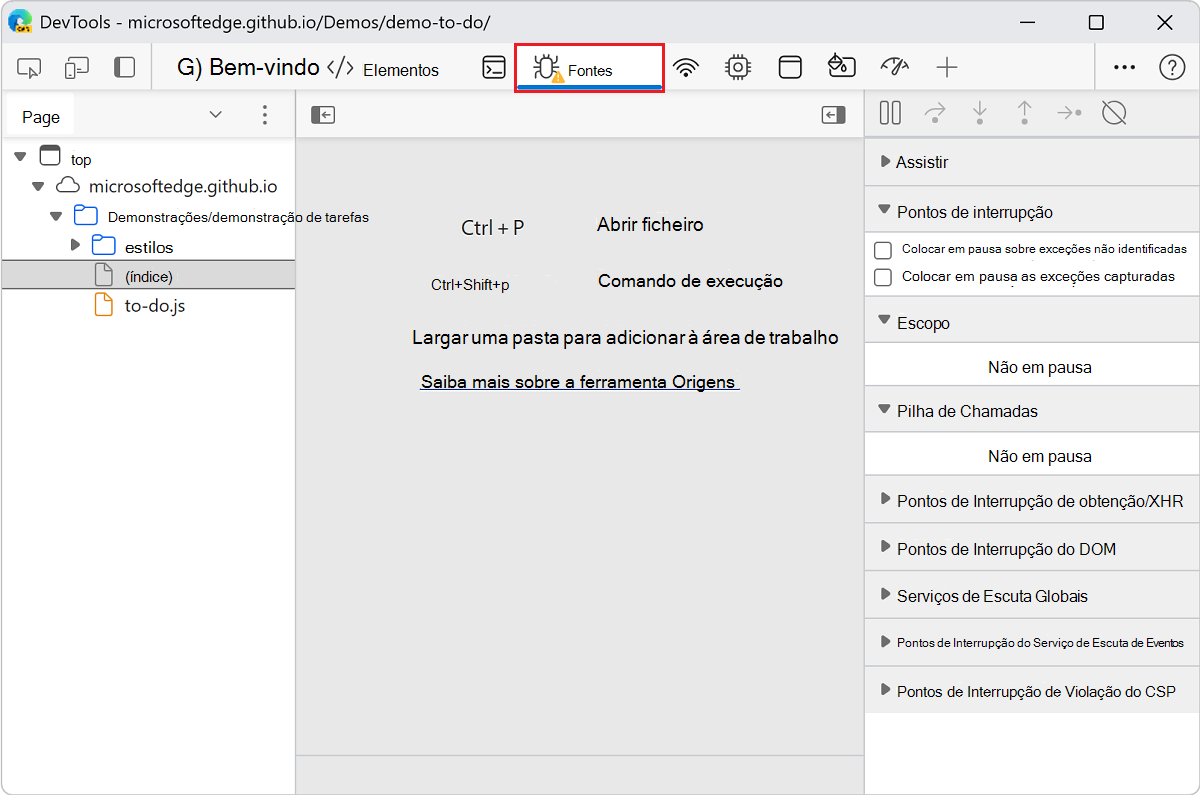Select the Fontes tab
Screen dimensions: 1200x795
588,69
